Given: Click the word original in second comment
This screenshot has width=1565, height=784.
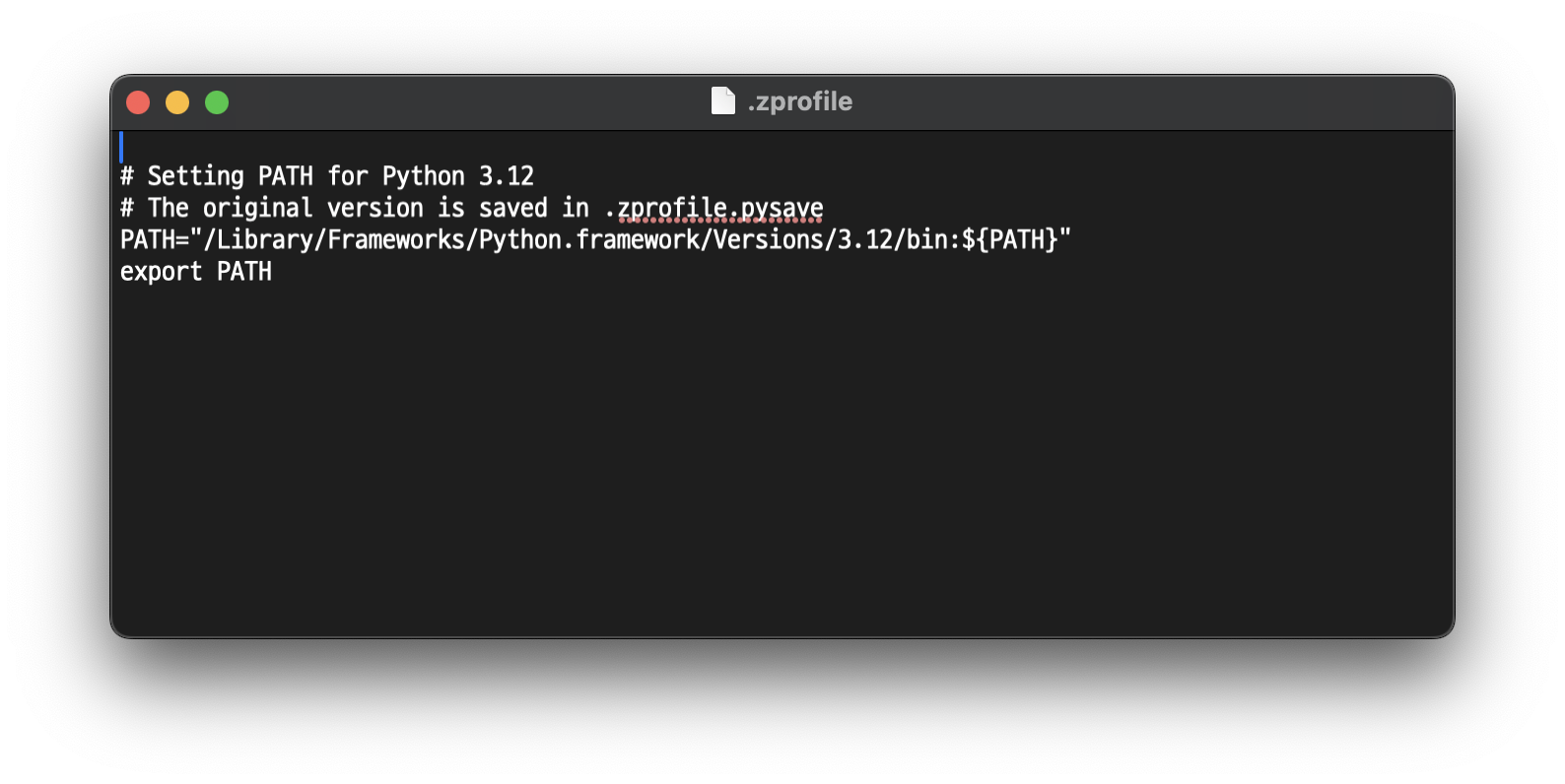Looking at the screenshot, I should point(258,208).
